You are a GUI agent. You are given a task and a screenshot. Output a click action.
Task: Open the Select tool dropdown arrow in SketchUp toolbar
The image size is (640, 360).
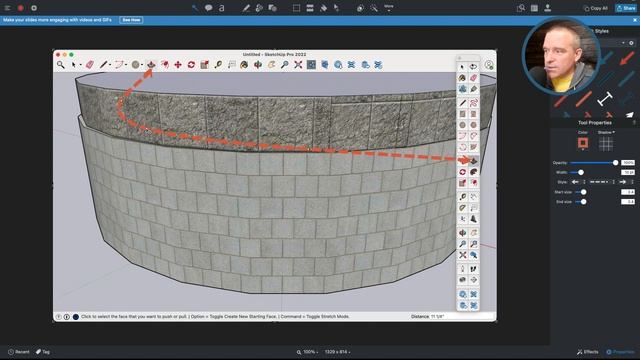point(80,65)
